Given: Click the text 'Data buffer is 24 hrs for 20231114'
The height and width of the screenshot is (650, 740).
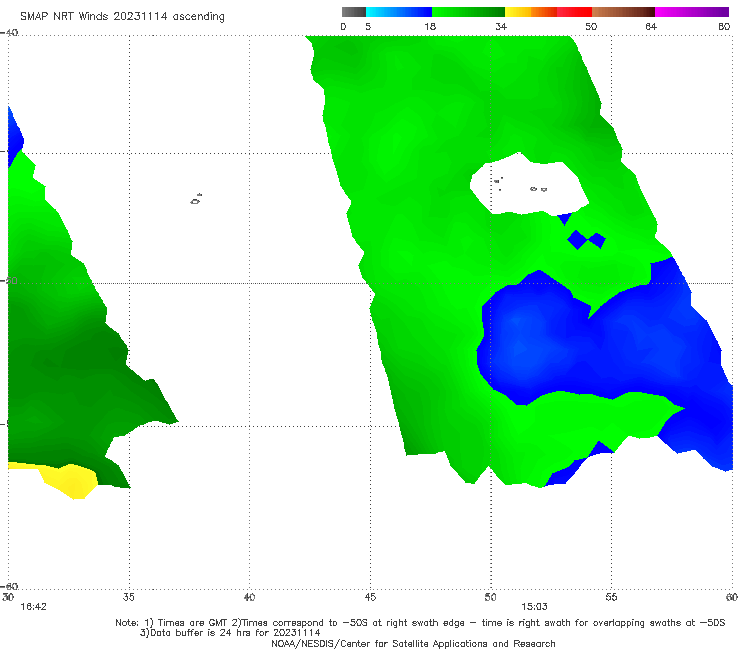Looking at the screenshot, I should point(235,633).
